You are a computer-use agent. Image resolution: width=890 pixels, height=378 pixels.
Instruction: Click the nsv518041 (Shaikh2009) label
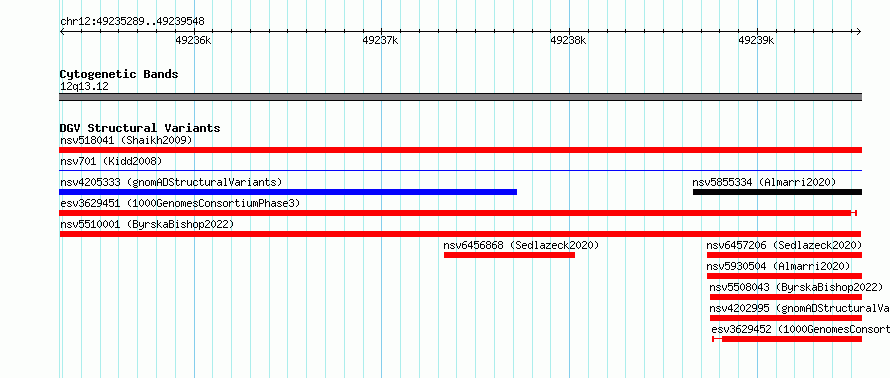(127, 140)
